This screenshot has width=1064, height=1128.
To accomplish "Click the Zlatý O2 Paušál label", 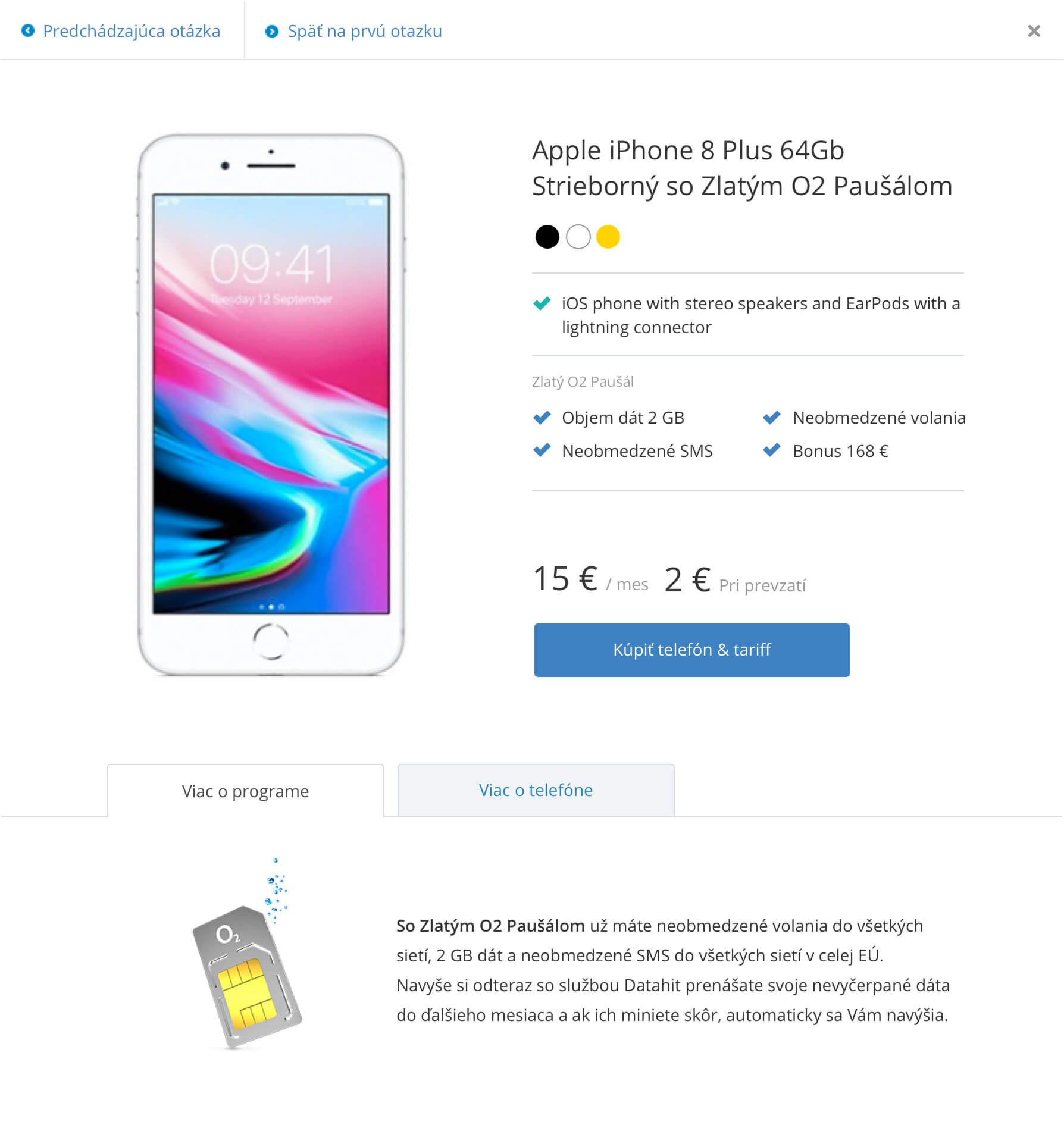I will (583, 381).
